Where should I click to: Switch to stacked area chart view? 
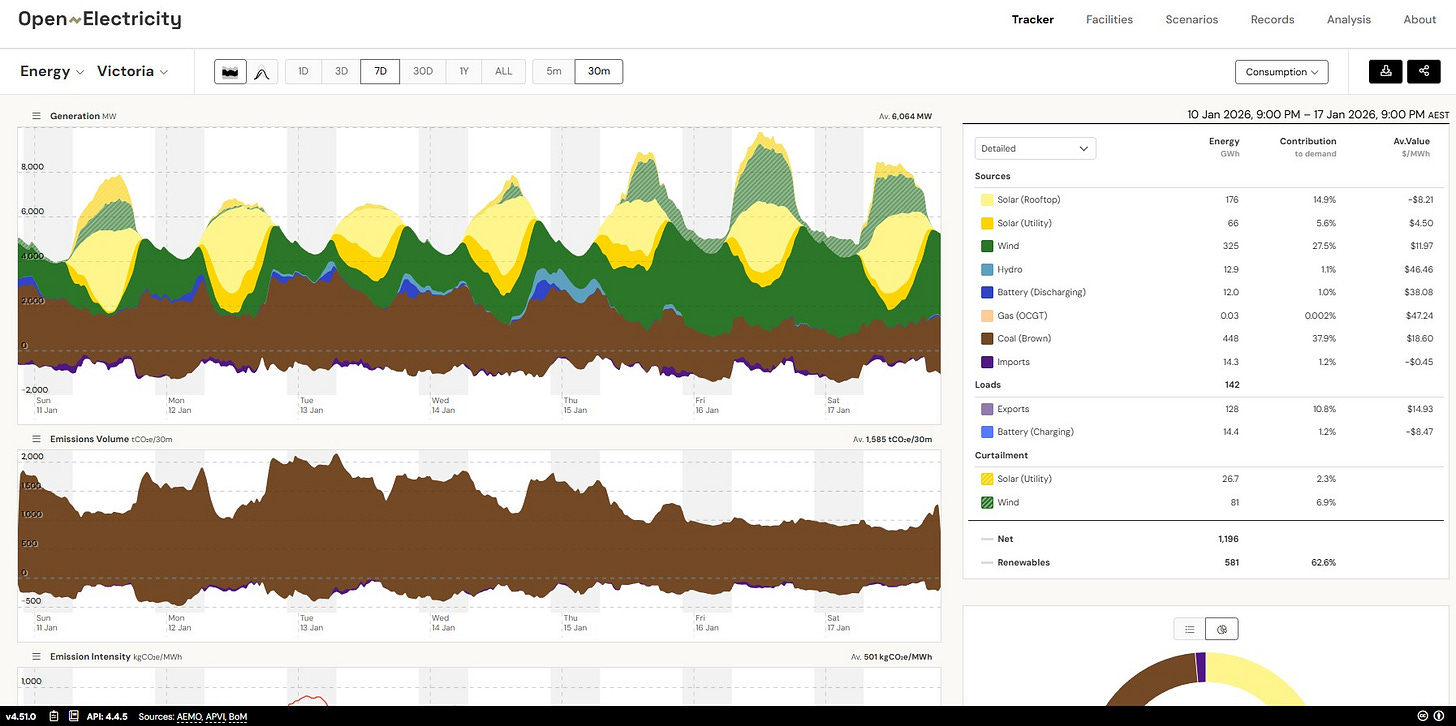230,72
